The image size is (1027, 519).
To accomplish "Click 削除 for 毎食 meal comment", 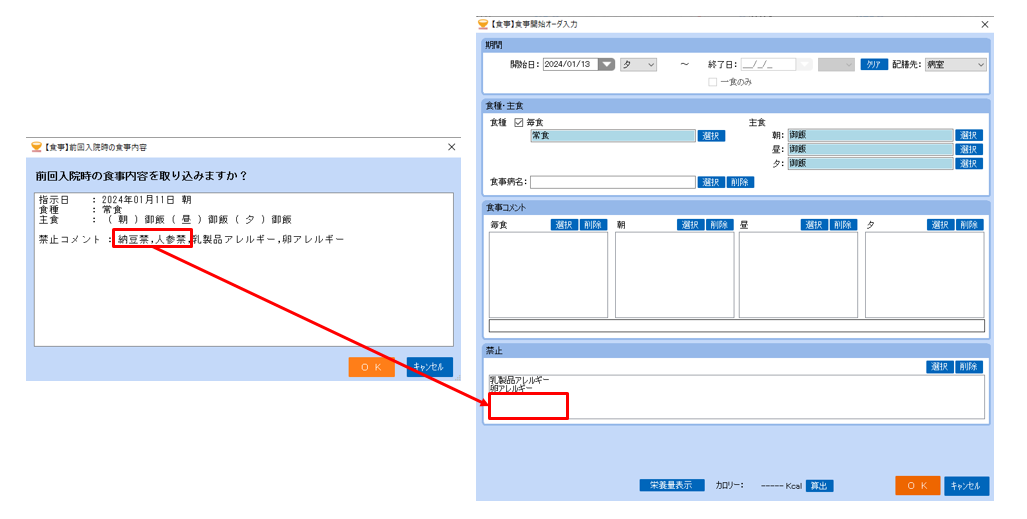I will 593,225.
